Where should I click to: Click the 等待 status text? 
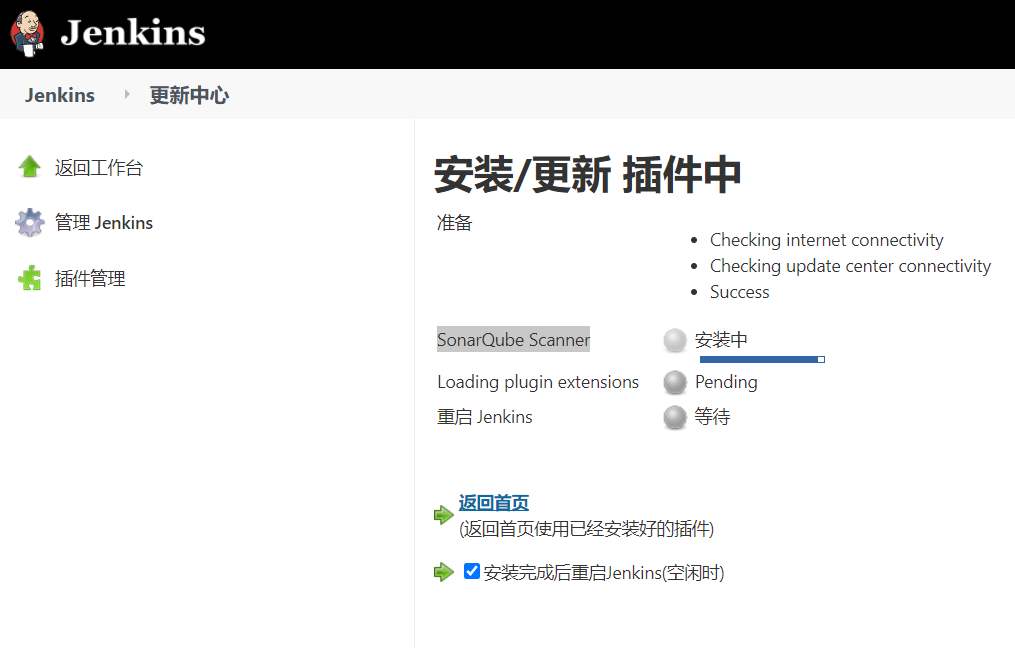pyautogui.click(x=712, y=416)
